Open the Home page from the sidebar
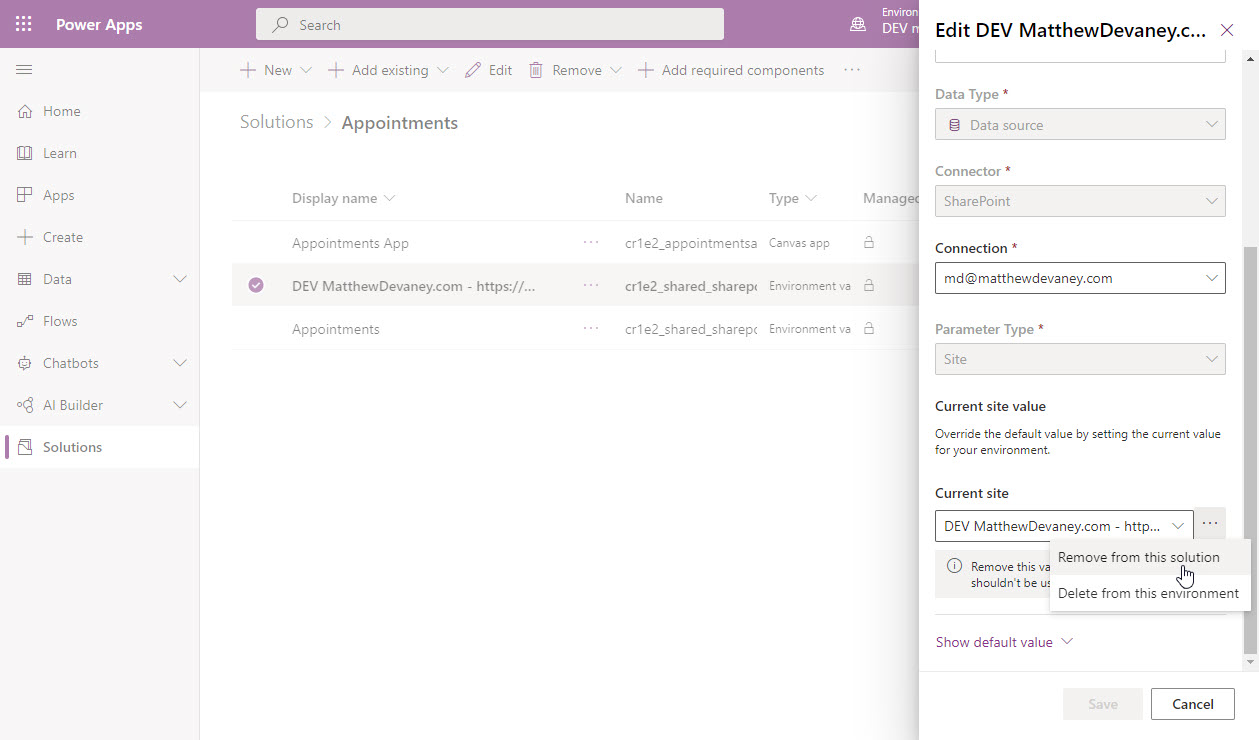This screenshot has height=740, width=1259. 60,111
